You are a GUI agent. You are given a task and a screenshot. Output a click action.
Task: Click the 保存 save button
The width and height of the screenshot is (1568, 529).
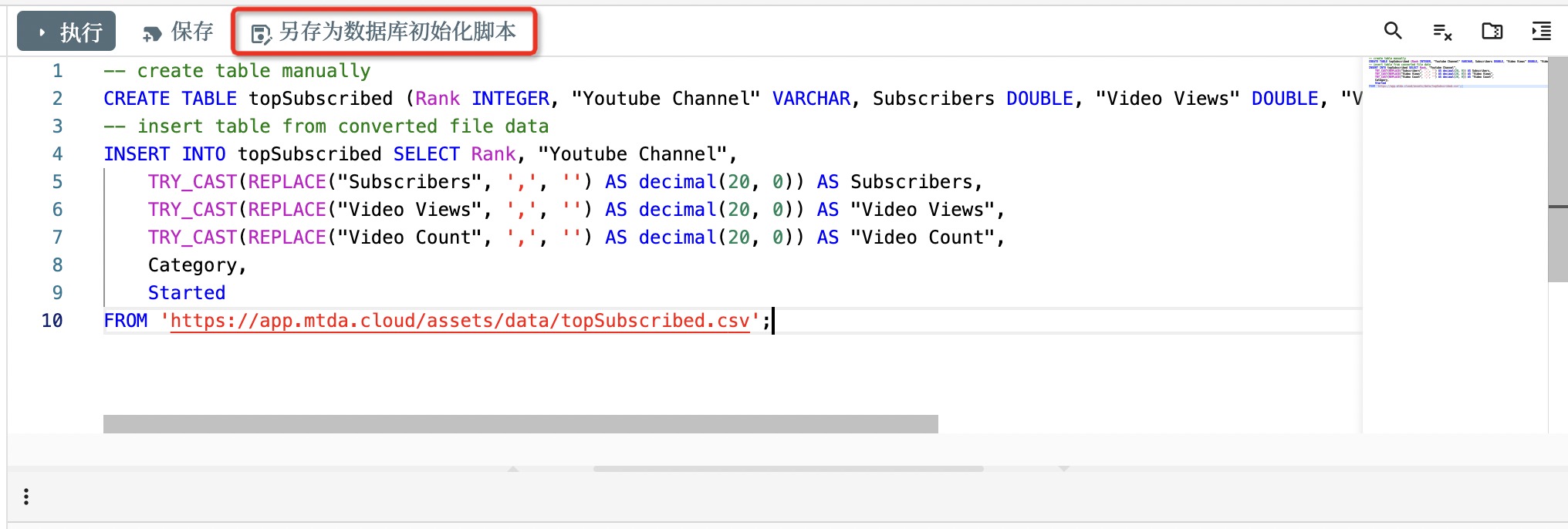(178, 32)
